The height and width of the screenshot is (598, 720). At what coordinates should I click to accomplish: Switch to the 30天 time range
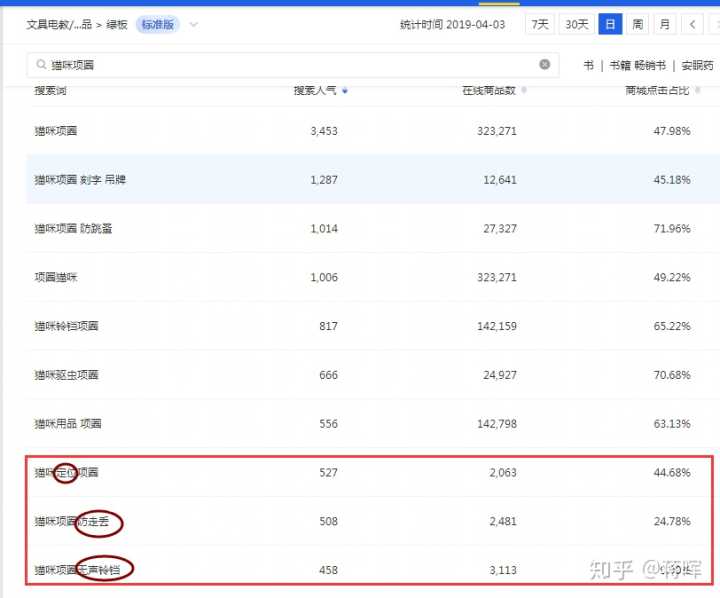click(576, 25)
